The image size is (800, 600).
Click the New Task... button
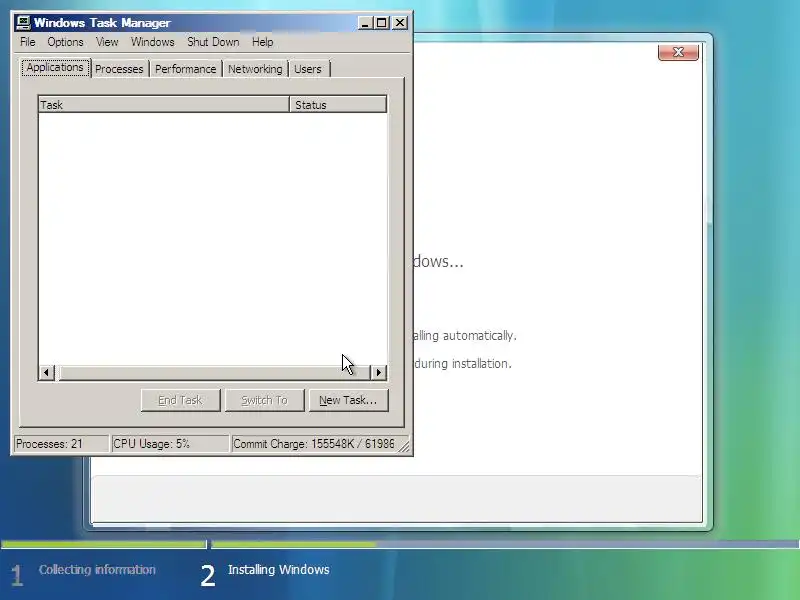[348, 400]
